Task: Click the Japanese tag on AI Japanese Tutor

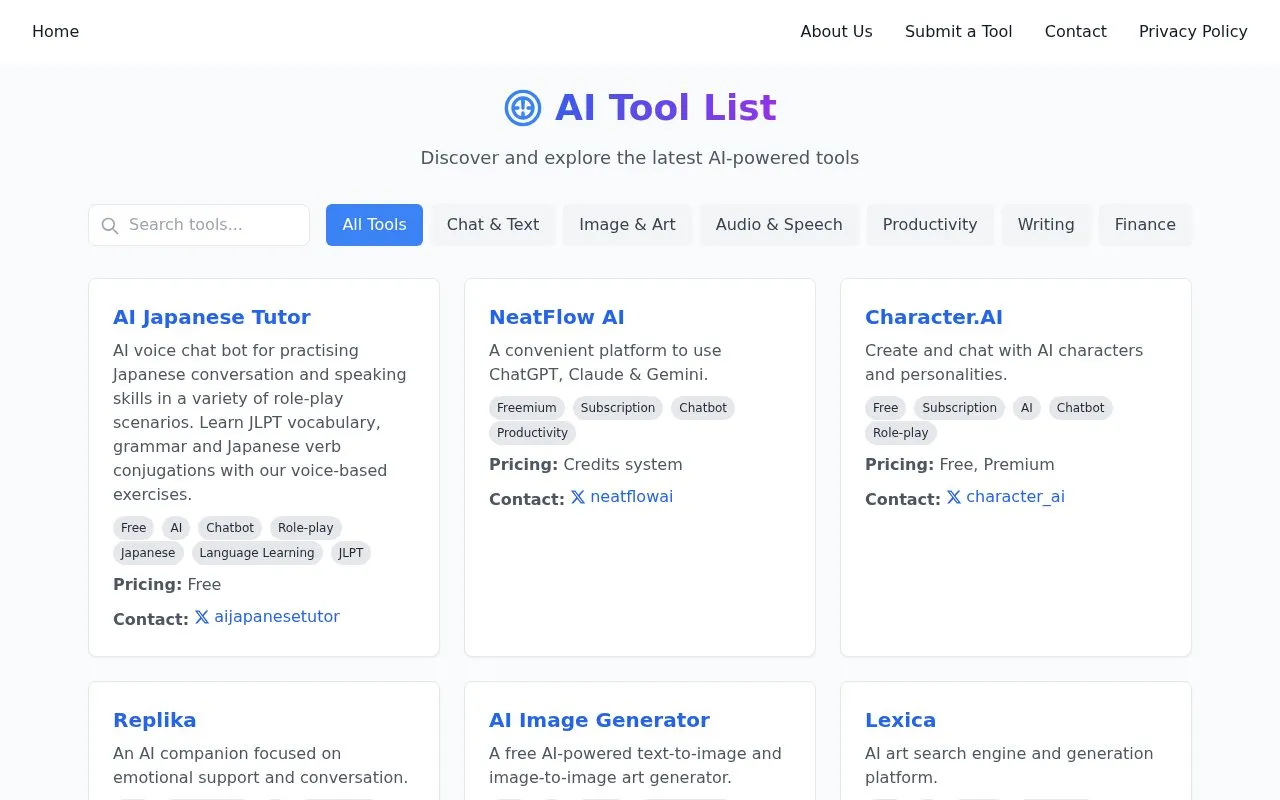Action: (x=148, y=553)
